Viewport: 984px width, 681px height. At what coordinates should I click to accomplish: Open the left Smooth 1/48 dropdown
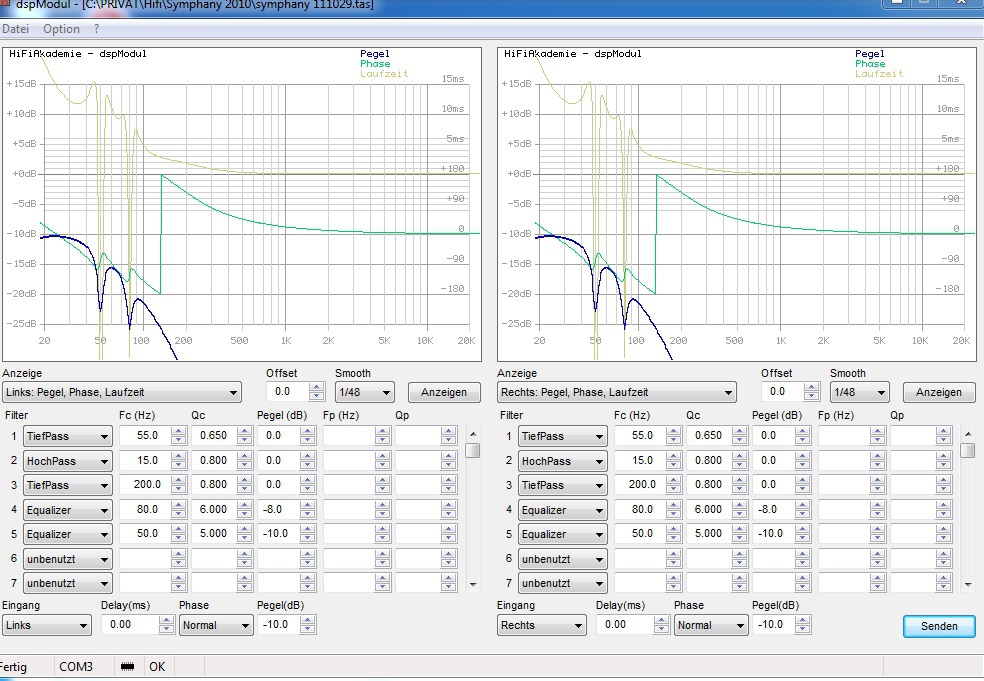364,392
